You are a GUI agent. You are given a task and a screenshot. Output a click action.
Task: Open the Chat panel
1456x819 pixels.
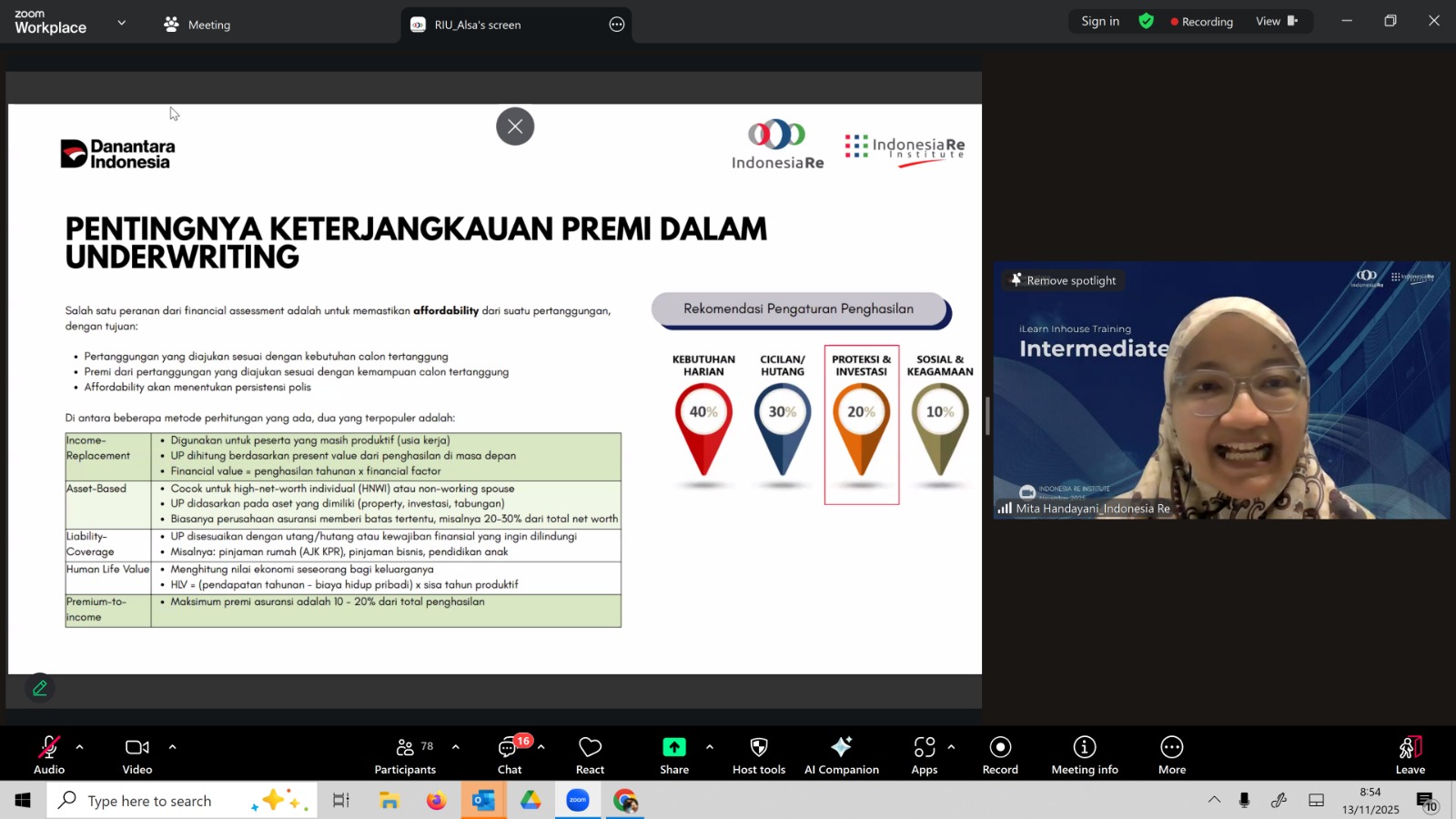(509, 754)
